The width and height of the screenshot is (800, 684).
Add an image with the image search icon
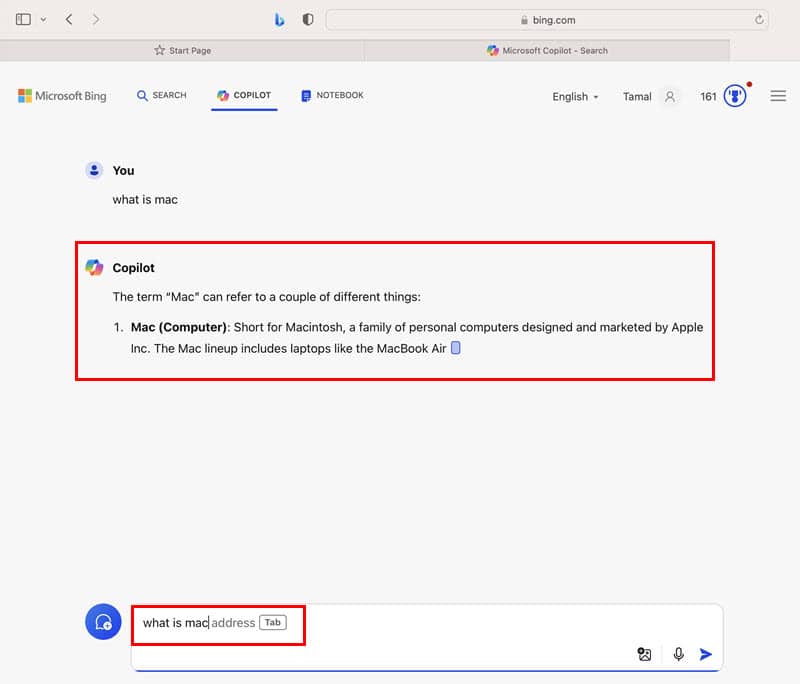tap(644, 654)
